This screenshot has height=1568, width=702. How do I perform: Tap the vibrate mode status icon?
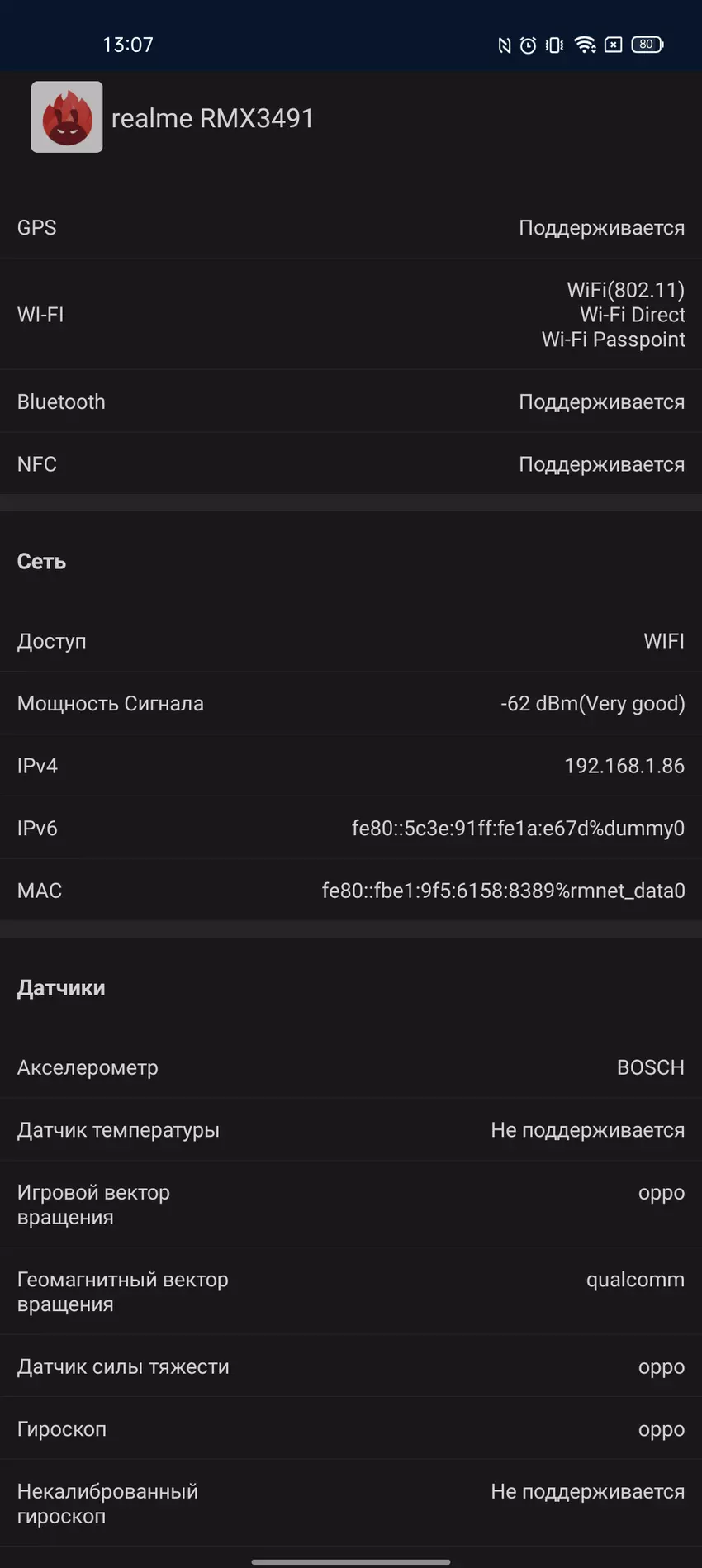(x=555, y=45)
